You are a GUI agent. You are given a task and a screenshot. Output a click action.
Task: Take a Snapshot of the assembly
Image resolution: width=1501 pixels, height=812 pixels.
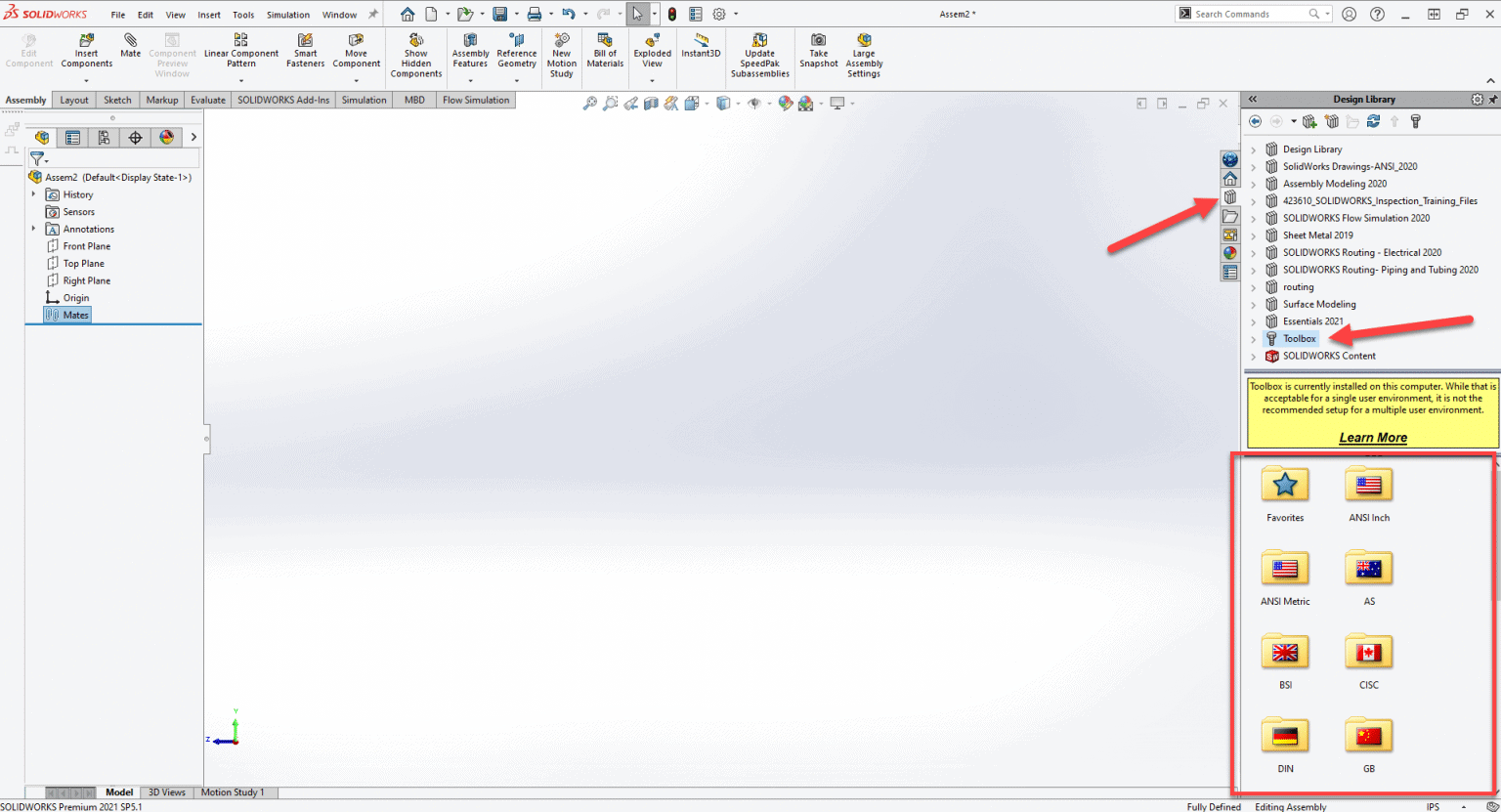click(x=818, y=51)
